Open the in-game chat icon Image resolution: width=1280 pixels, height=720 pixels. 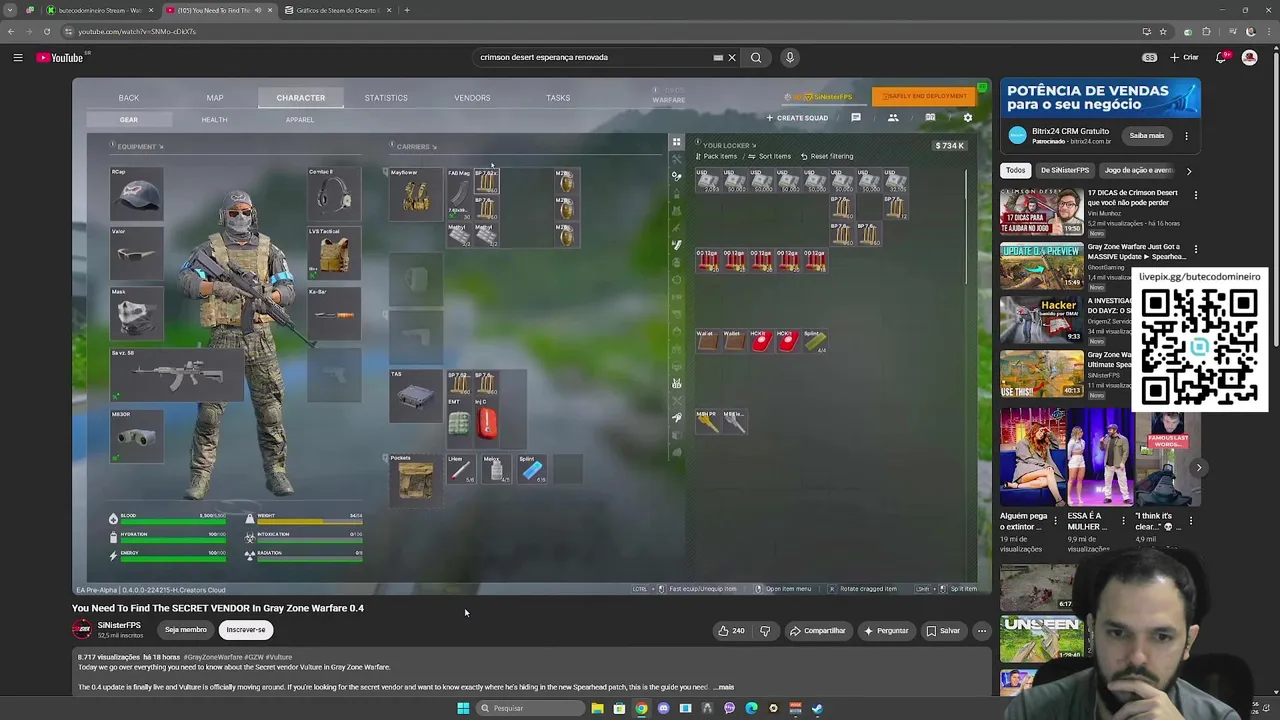tap(856, 117)
